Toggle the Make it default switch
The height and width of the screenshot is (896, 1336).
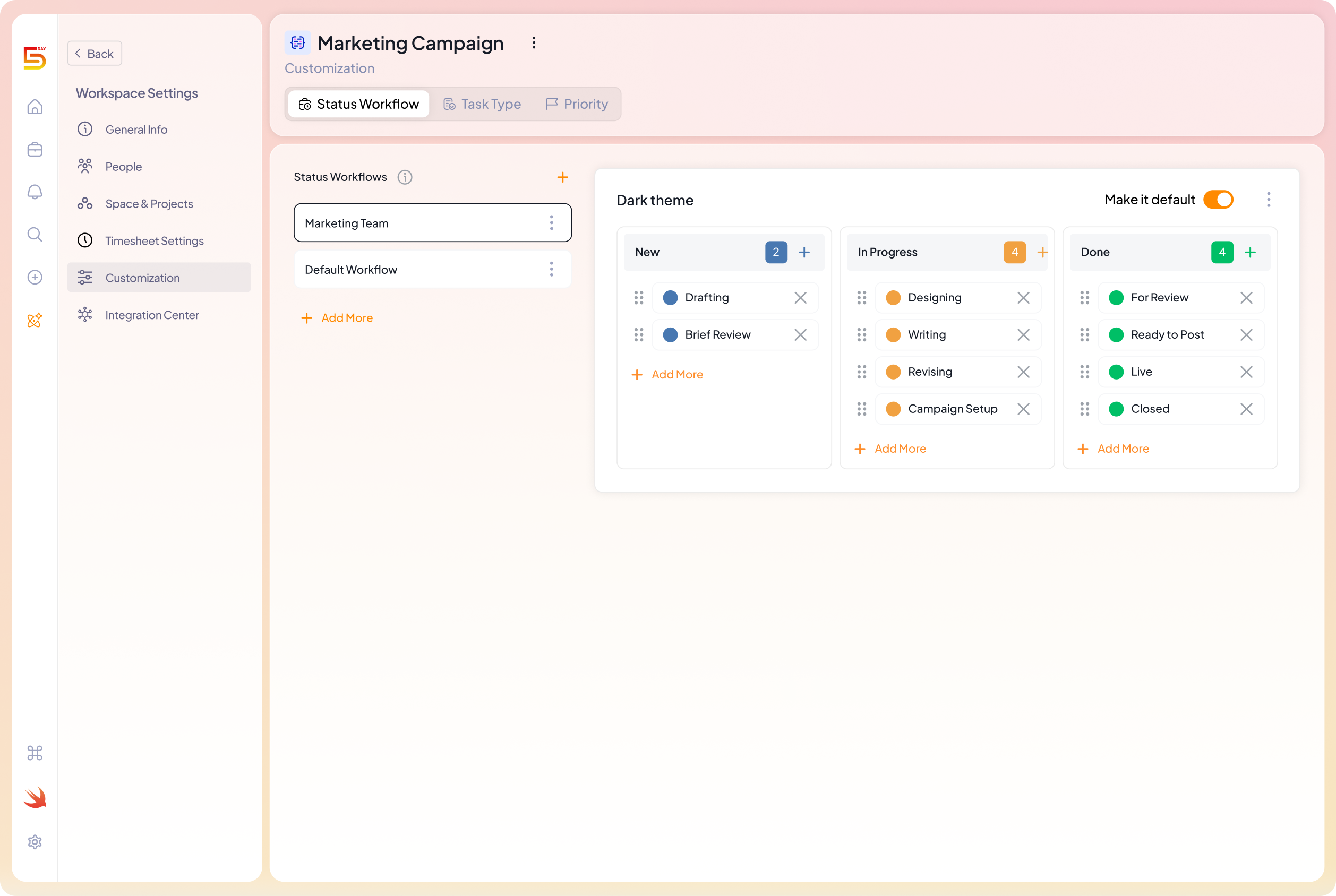point(1218,200)
